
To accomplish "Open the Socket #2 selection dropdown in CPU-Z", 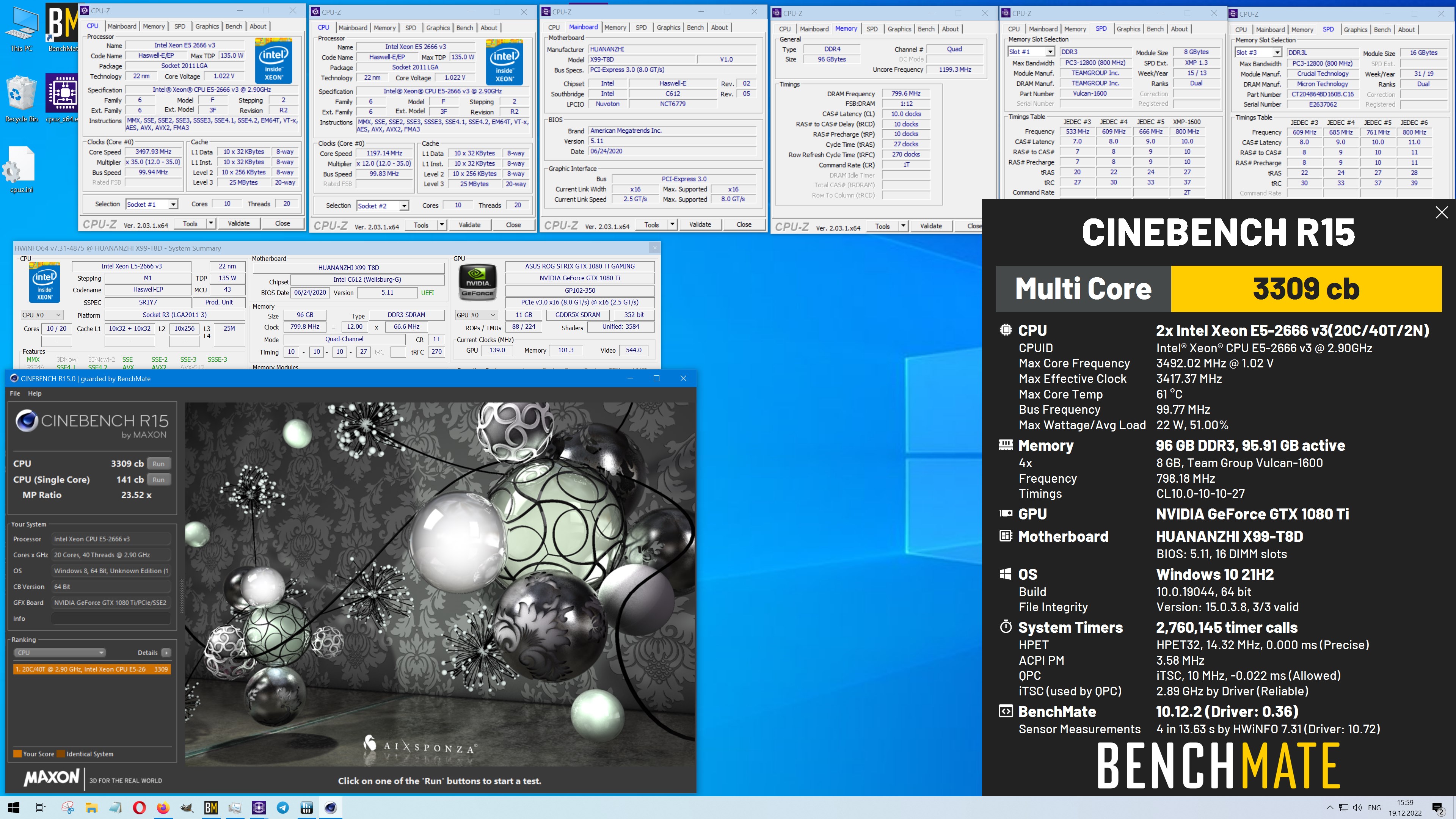I will (382, 206).
